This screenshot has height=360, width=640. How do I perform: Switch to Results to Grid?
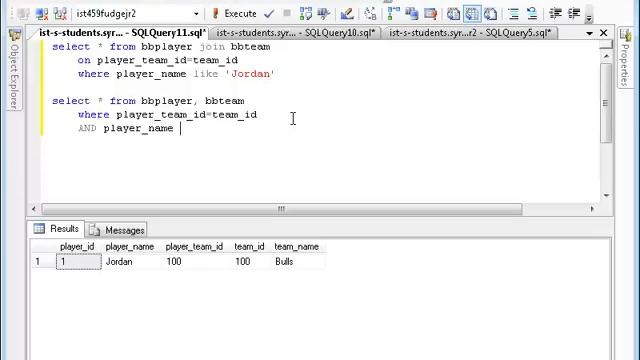[x=472, y=14]
